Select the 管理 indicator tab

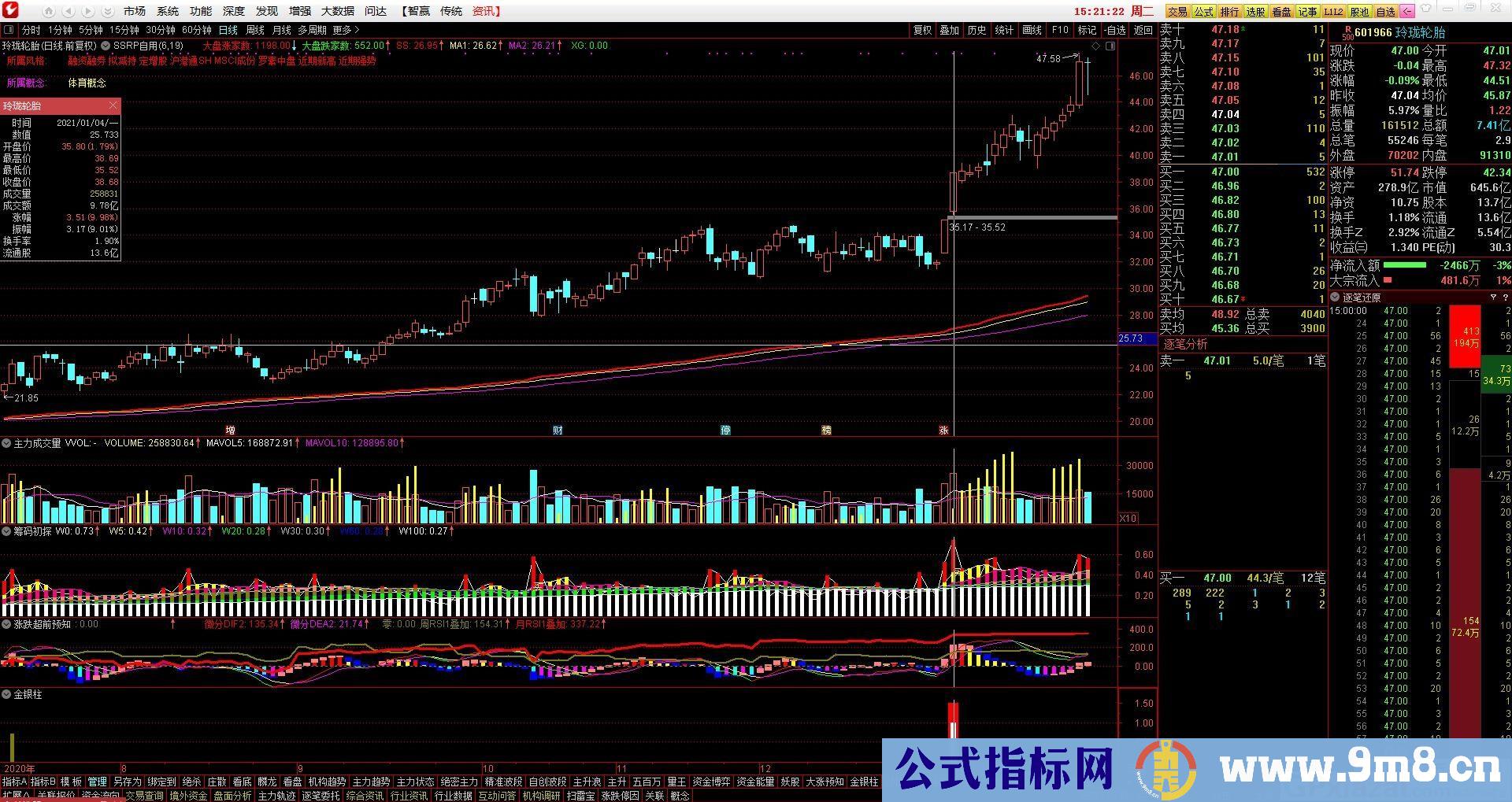coord(97,782)
